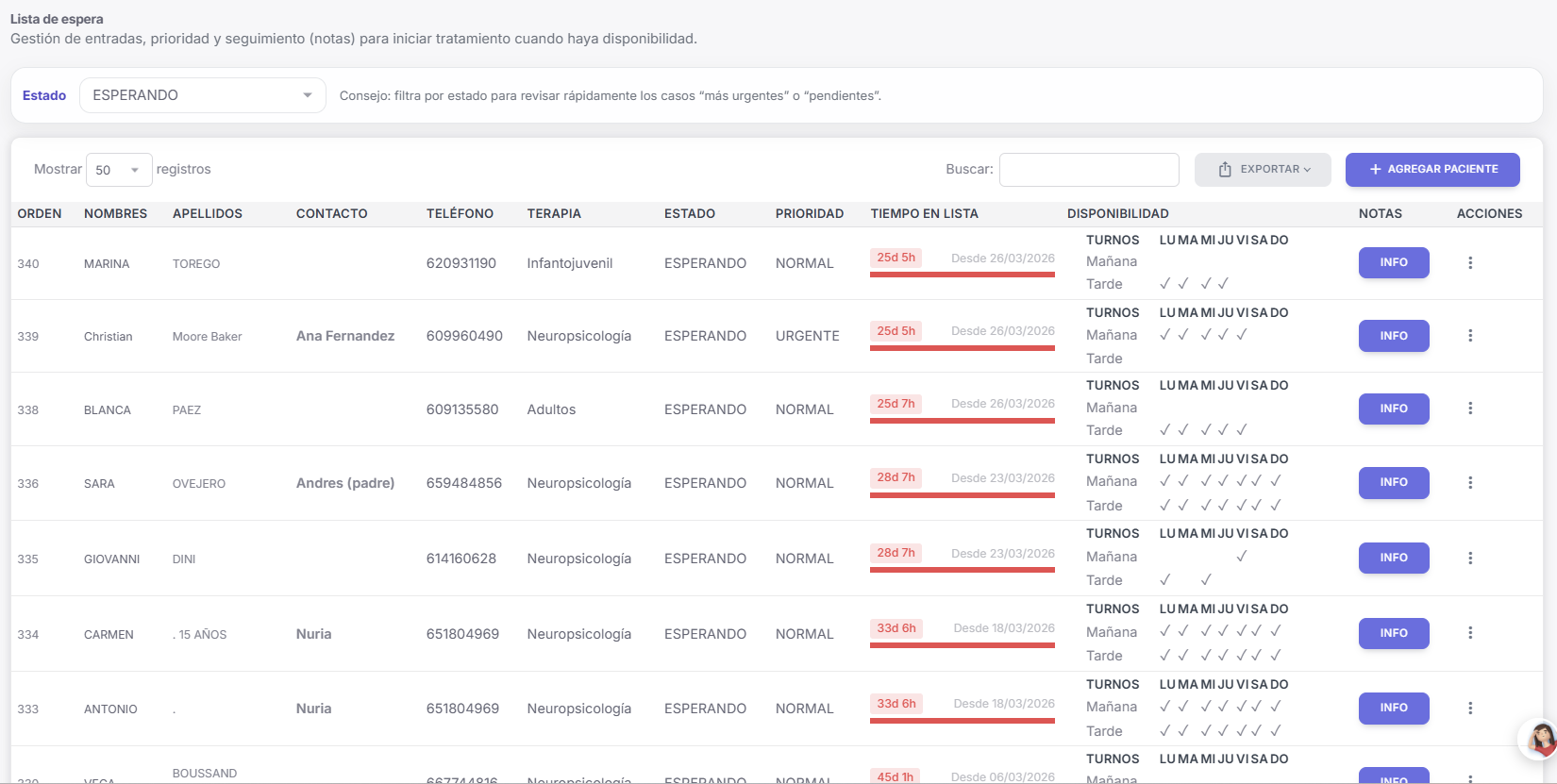Viewport: 1557px width, 784px height.
Task: Sort by TIEMPO EN LISTA column
Action: tap(924, 214)
